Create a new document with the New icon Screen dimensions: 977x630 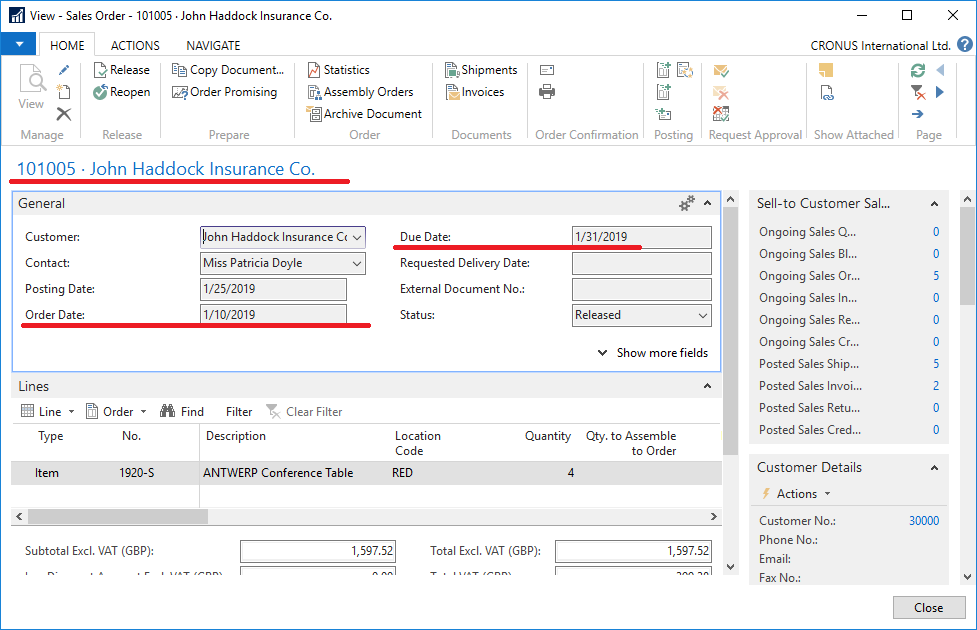(x=64, y=92)
